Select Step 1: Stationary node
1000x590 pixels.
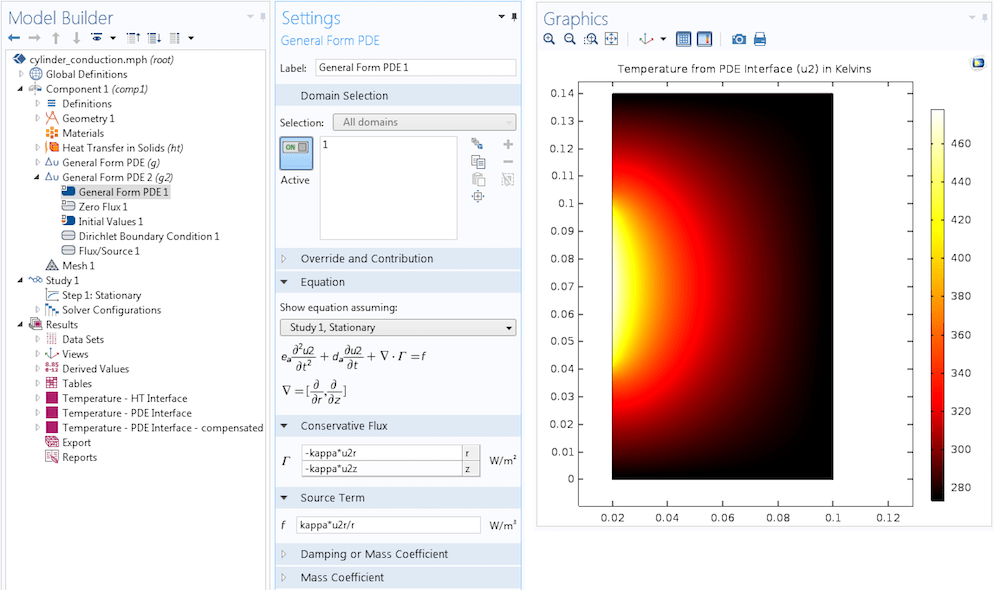[x=101, y=295]
